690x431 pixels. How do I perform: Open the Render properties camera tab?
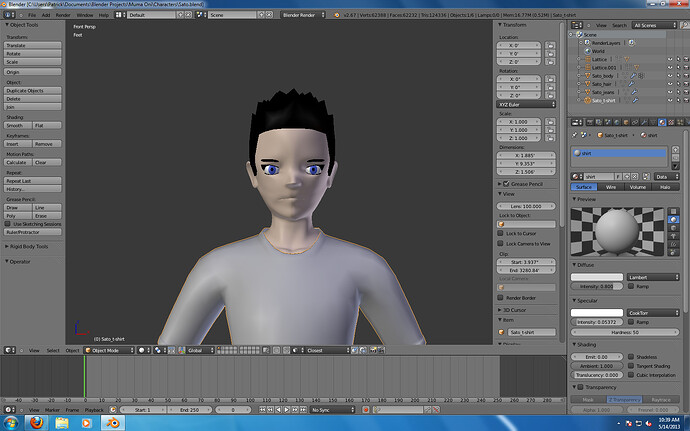tap(590, 122)
